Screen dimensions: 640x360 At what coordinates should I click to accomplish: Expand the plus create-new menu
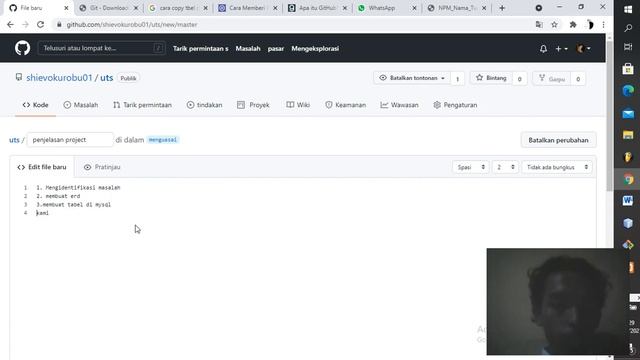562,49
